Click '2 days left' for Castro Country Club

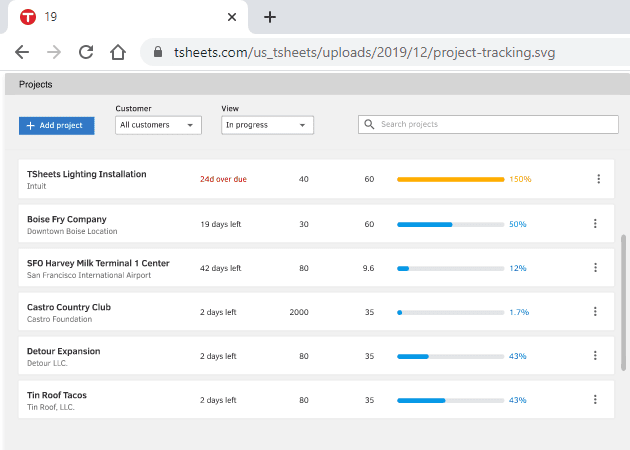[218, 312]
